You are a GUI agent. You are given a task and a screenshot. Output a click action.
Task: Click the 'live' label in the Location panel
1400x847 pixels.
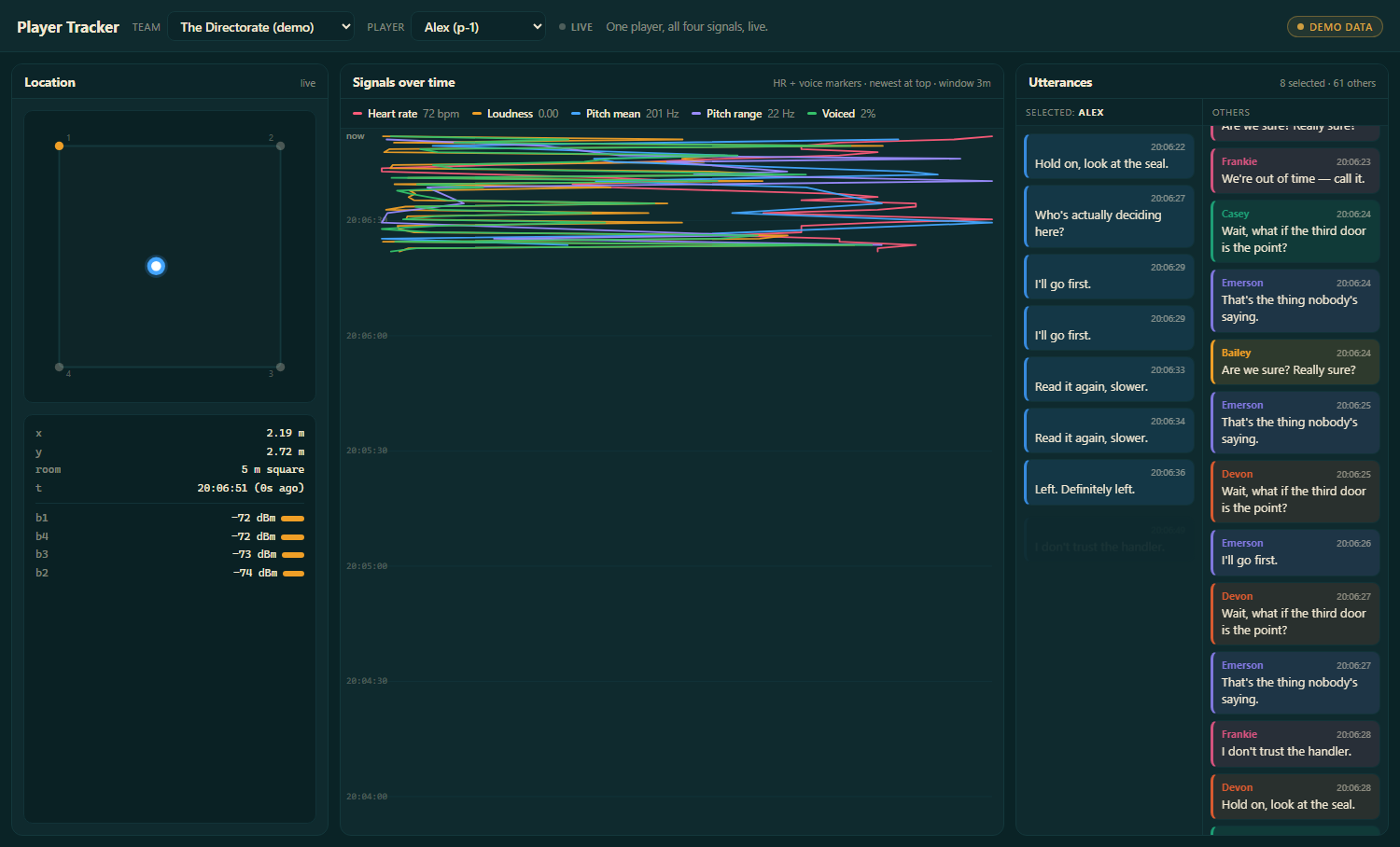click(308, 83)
